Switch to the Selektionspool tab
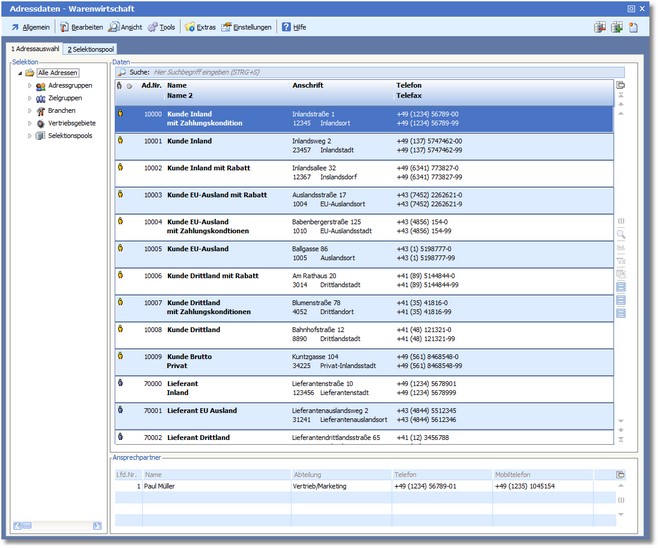658x548 pixels. pos(90,49)
